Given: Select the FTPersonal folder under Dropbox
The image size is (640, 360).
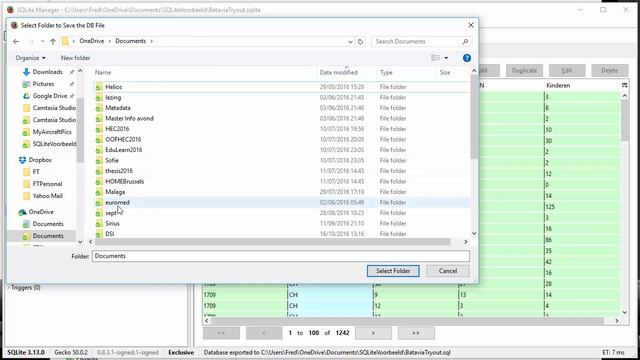Looking at the screenshot, I should [47, 184].
